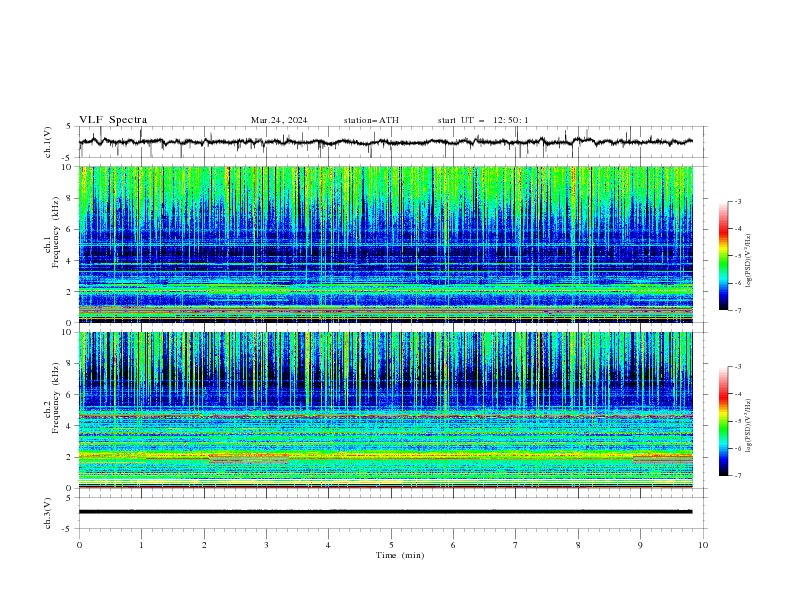Click the "Time (min)" axis title
Screen dimensions: 792x612
400,555
